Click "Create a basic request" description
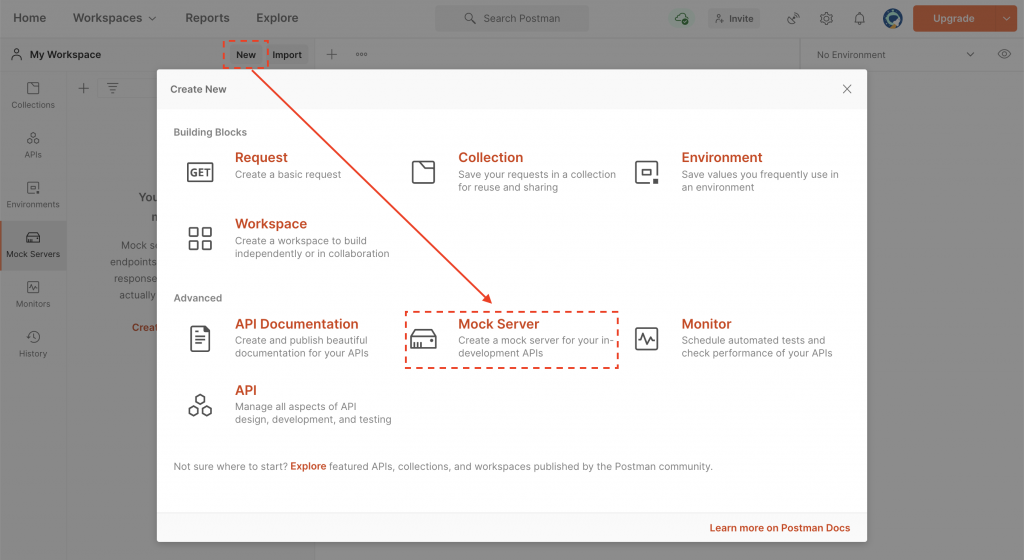This screenshot has width=1024, height=560. pos(288,174)
